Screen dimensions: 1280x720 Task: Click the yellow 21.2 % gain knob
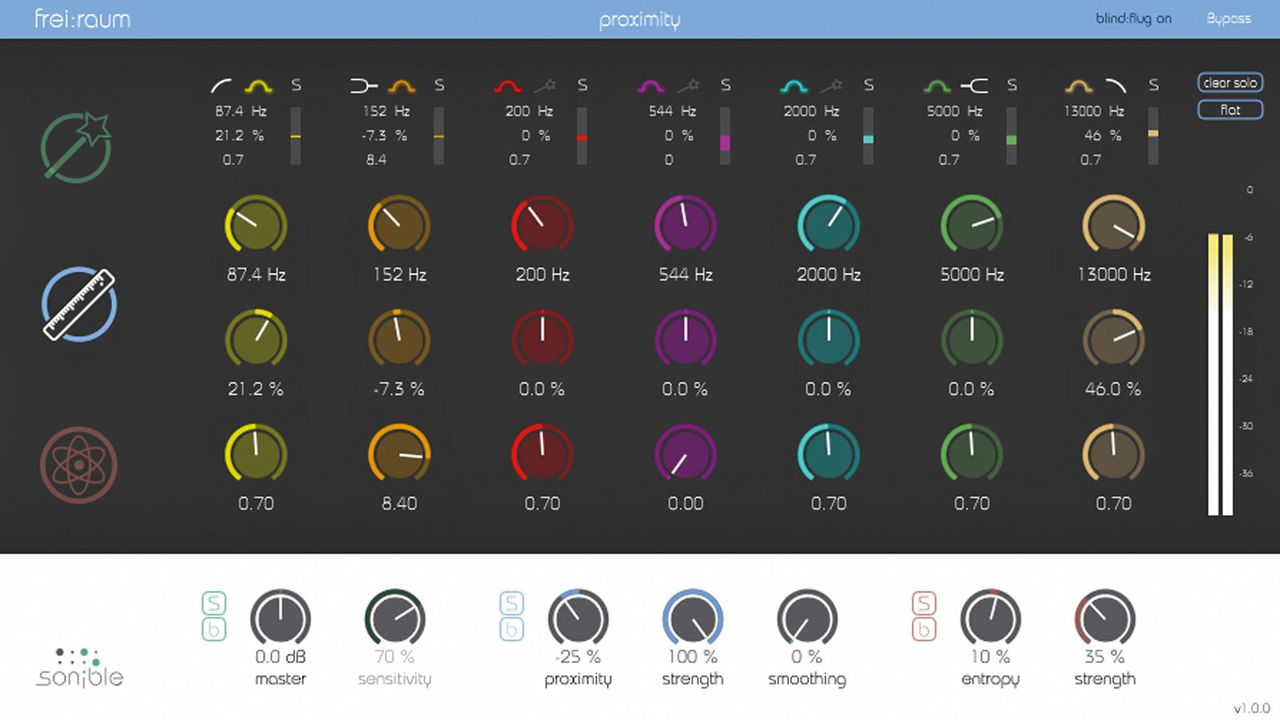256,340
